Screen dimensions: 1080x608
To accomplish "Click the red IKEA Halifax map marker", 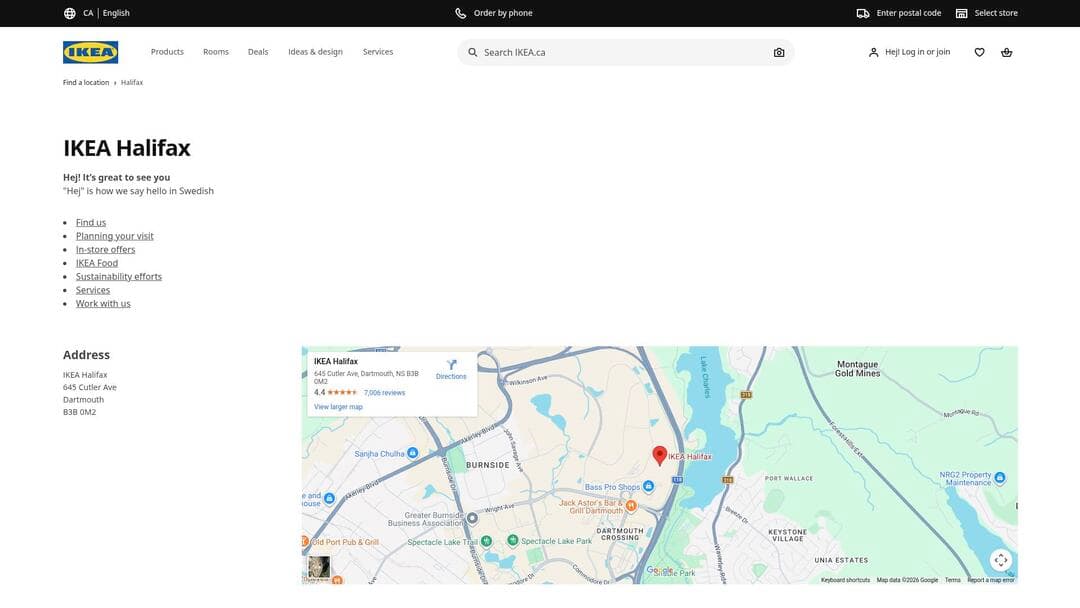I will [659, 453].
